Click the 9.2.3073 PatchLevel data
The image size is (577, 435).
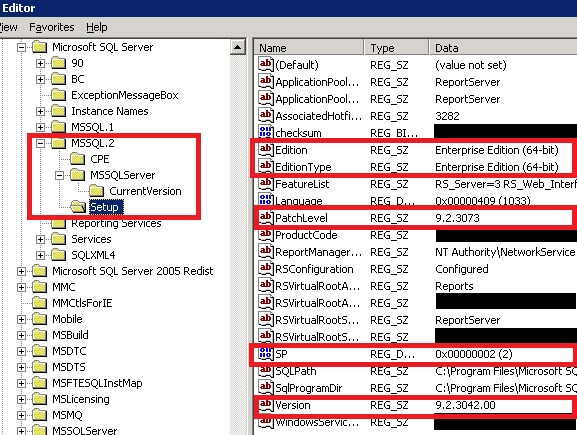[457, 218]
